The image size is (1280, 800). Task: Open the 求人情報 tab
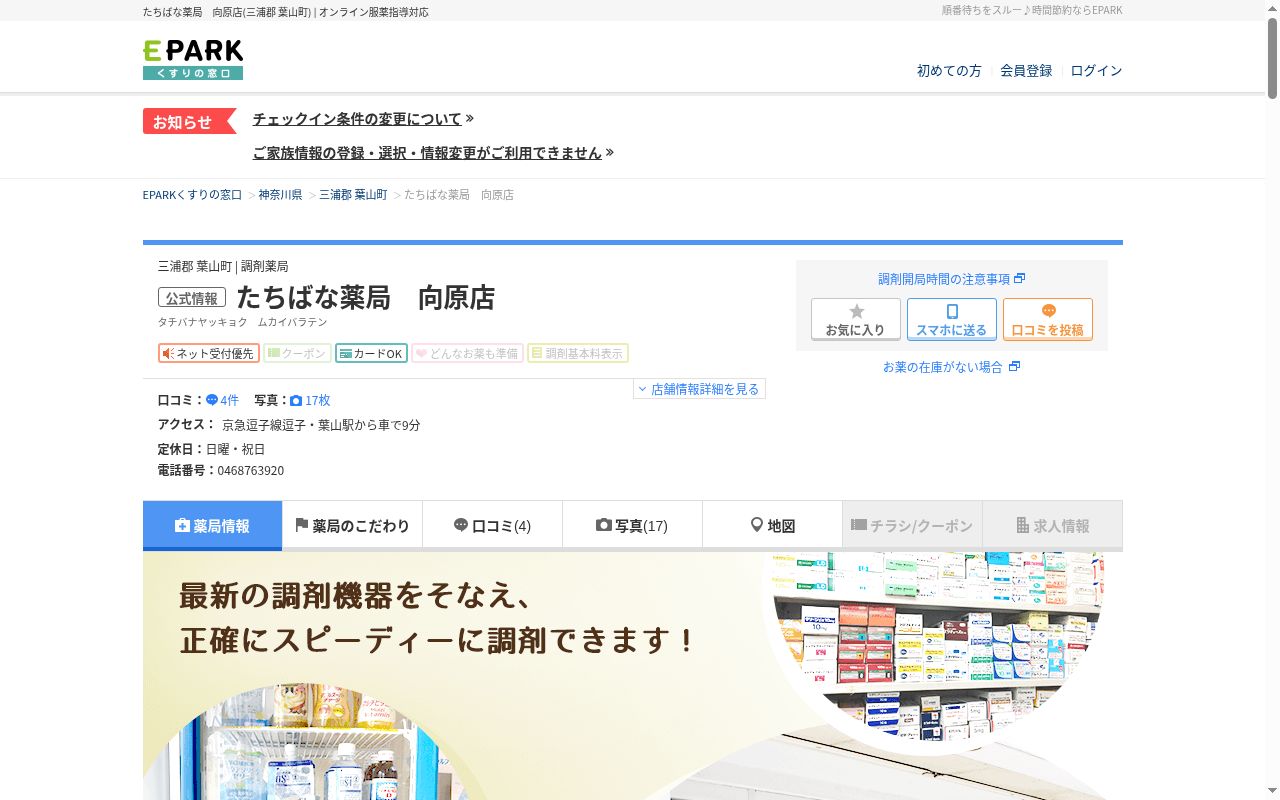point(1053,525)
